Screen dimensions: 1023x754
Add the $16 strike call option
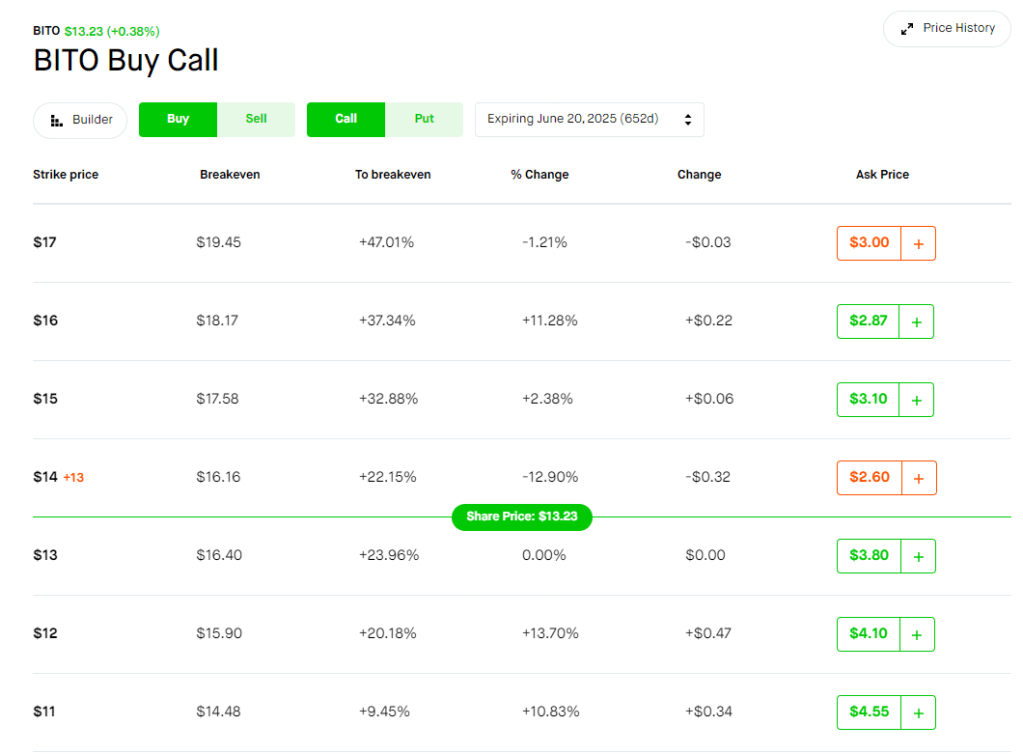point(916,321)
